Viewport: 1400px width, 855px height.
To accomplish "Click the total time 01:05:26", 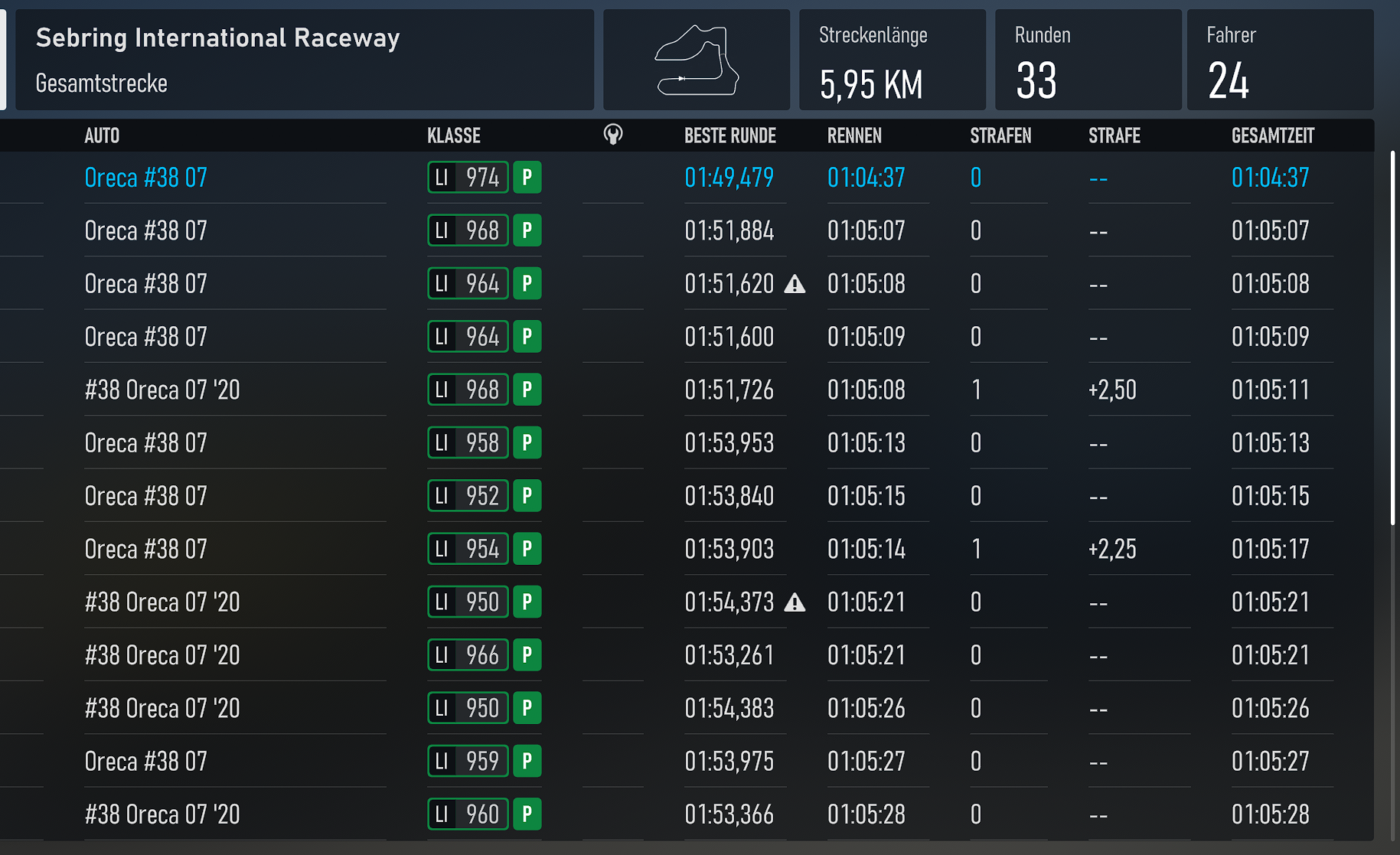I will (x=1270, y=708).
